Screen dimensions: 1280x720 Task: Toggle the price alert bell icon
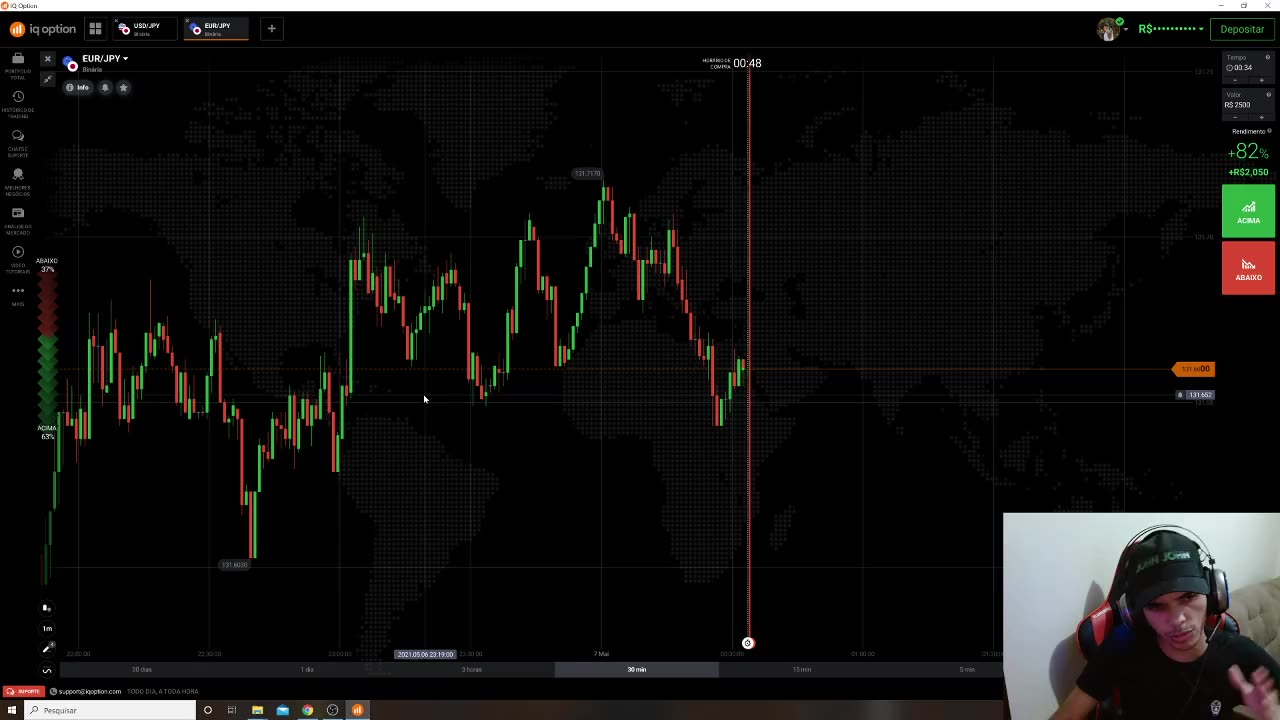click(x=105, y=88)
